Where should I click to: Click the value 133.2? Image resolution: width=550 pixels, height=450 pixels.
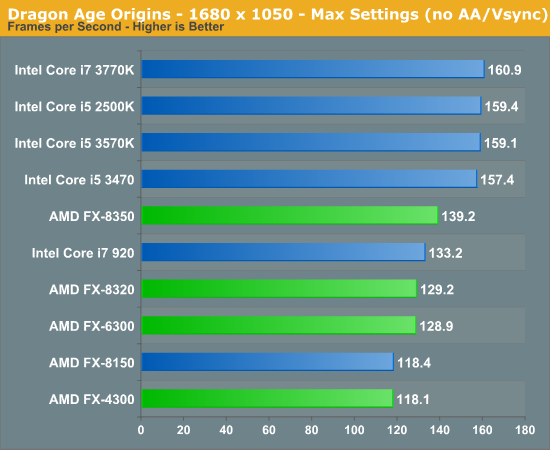[x=445, y=253]
